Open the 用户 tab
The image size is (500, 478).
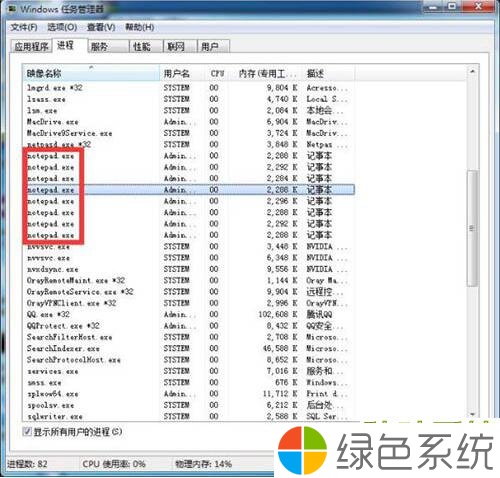point(213,46)
